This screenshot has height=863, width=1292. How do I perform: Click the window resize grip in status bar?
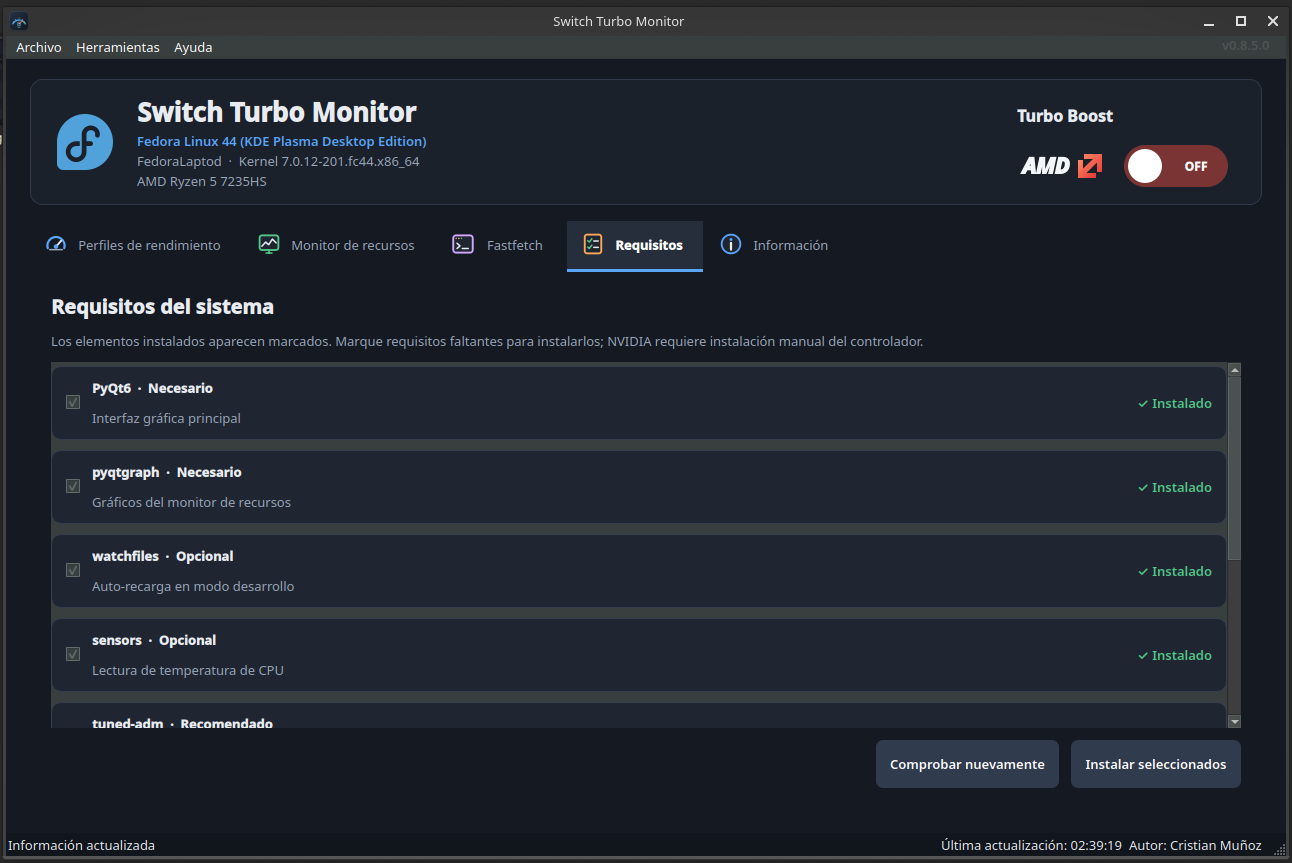tap(1278, 849)
